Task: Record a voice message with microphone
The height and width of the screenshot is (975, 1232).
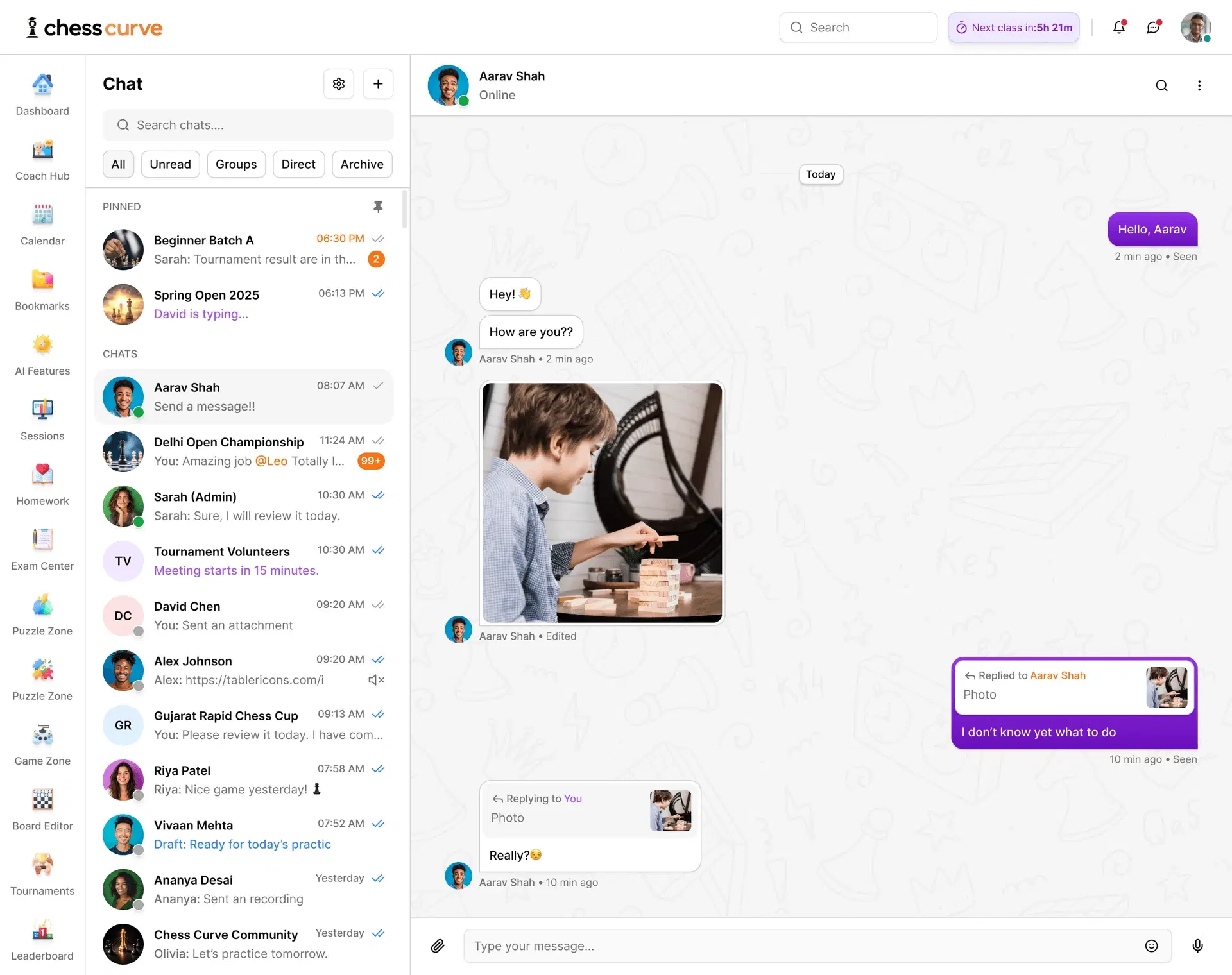Action: tap(1197, 945)
